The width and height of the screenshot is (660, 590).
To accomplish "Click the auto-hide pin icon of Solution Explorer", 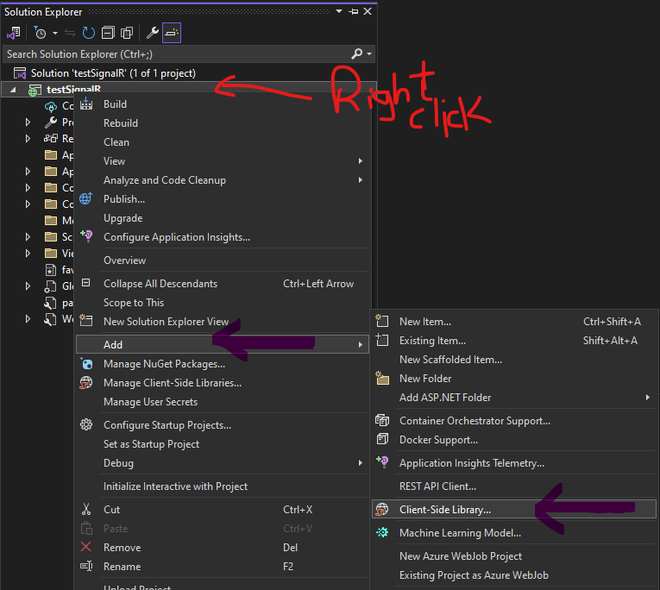I will 354,11.
